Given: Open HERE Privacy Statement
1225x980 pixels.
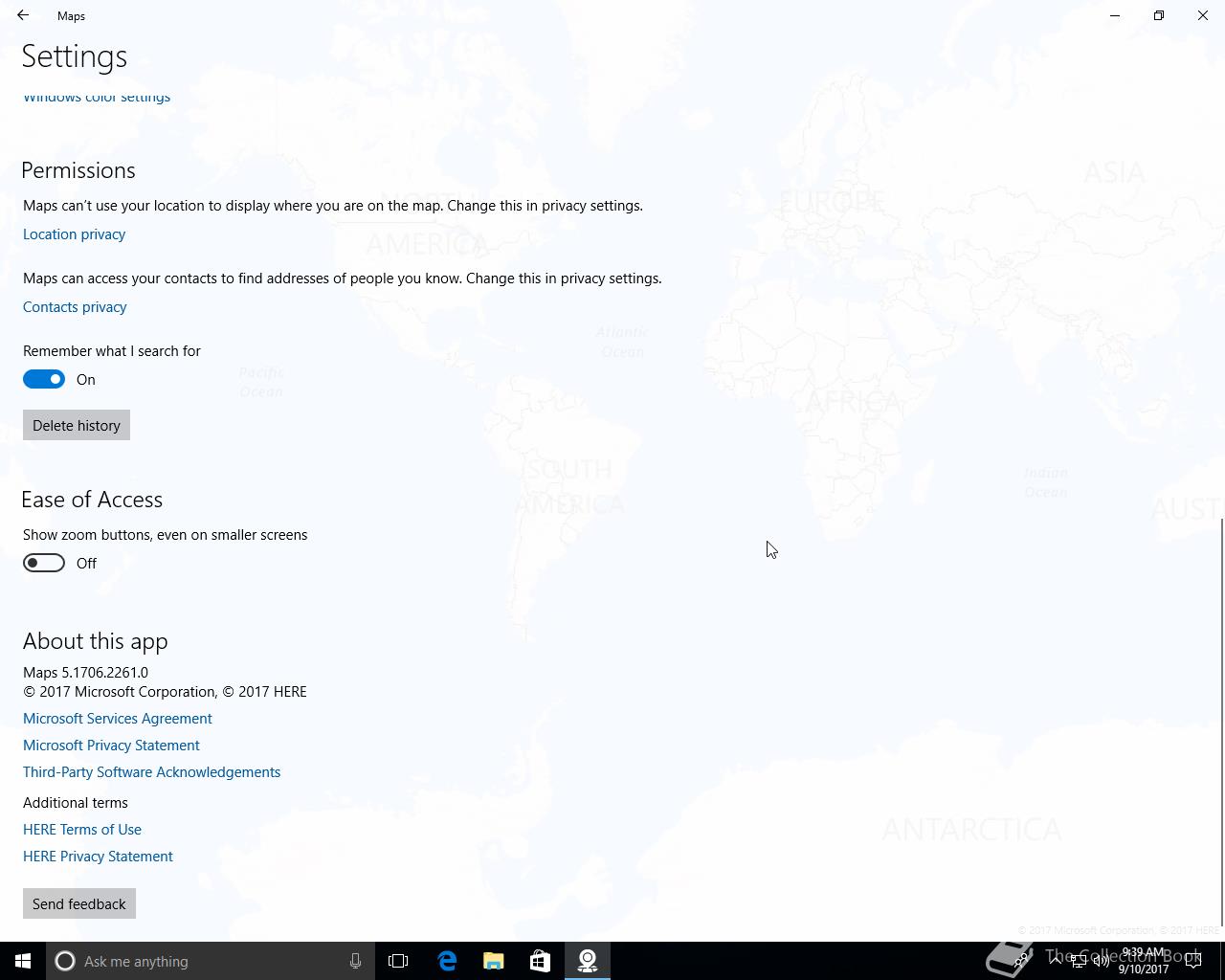Looking at the screenshot, I should point(98,856).
